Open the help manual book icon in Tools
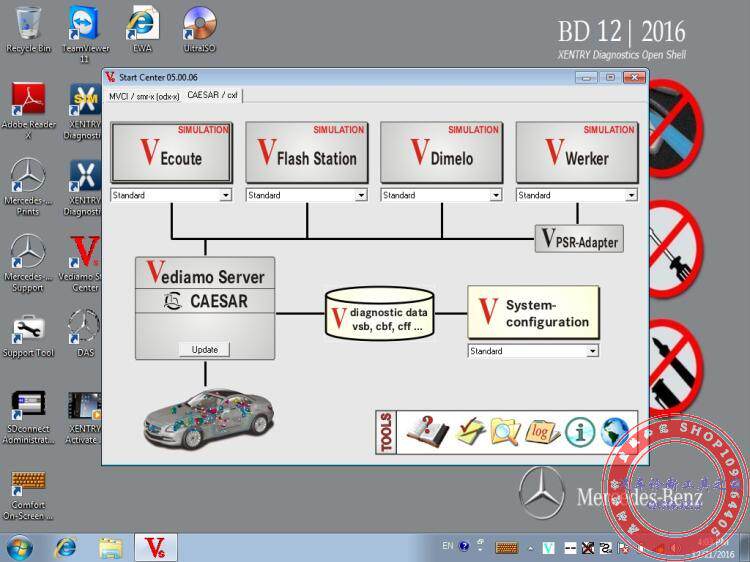This screenshot has width=750, height=562. [x=427, y=431]
